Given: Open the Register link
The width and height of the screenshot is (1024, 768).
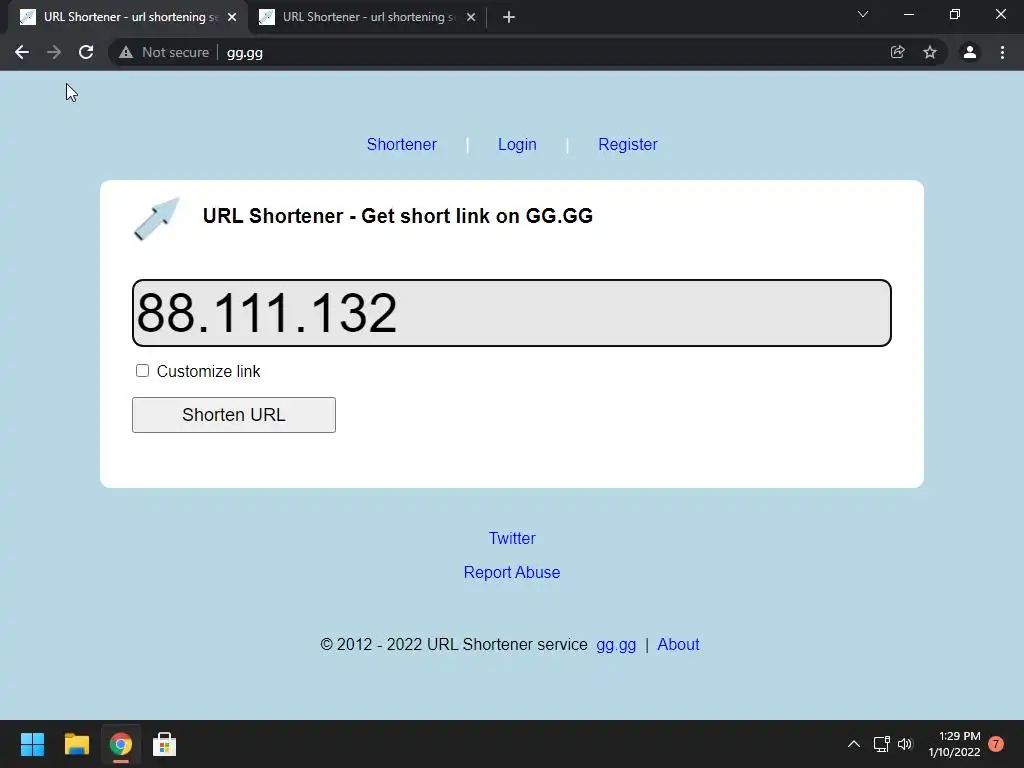Looking at the screenshot, I should [x=628, y=144].
